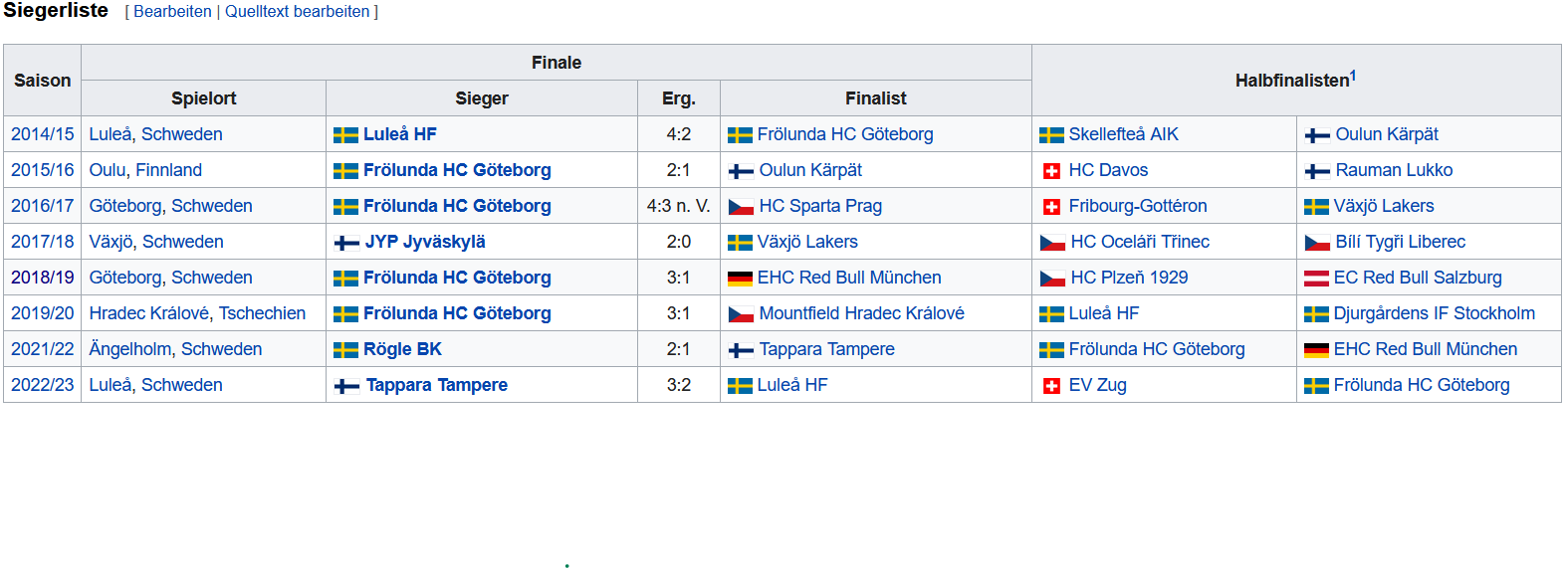
Task: Click the Czech flag beside HC Sparta Prag
Action: 741,207
